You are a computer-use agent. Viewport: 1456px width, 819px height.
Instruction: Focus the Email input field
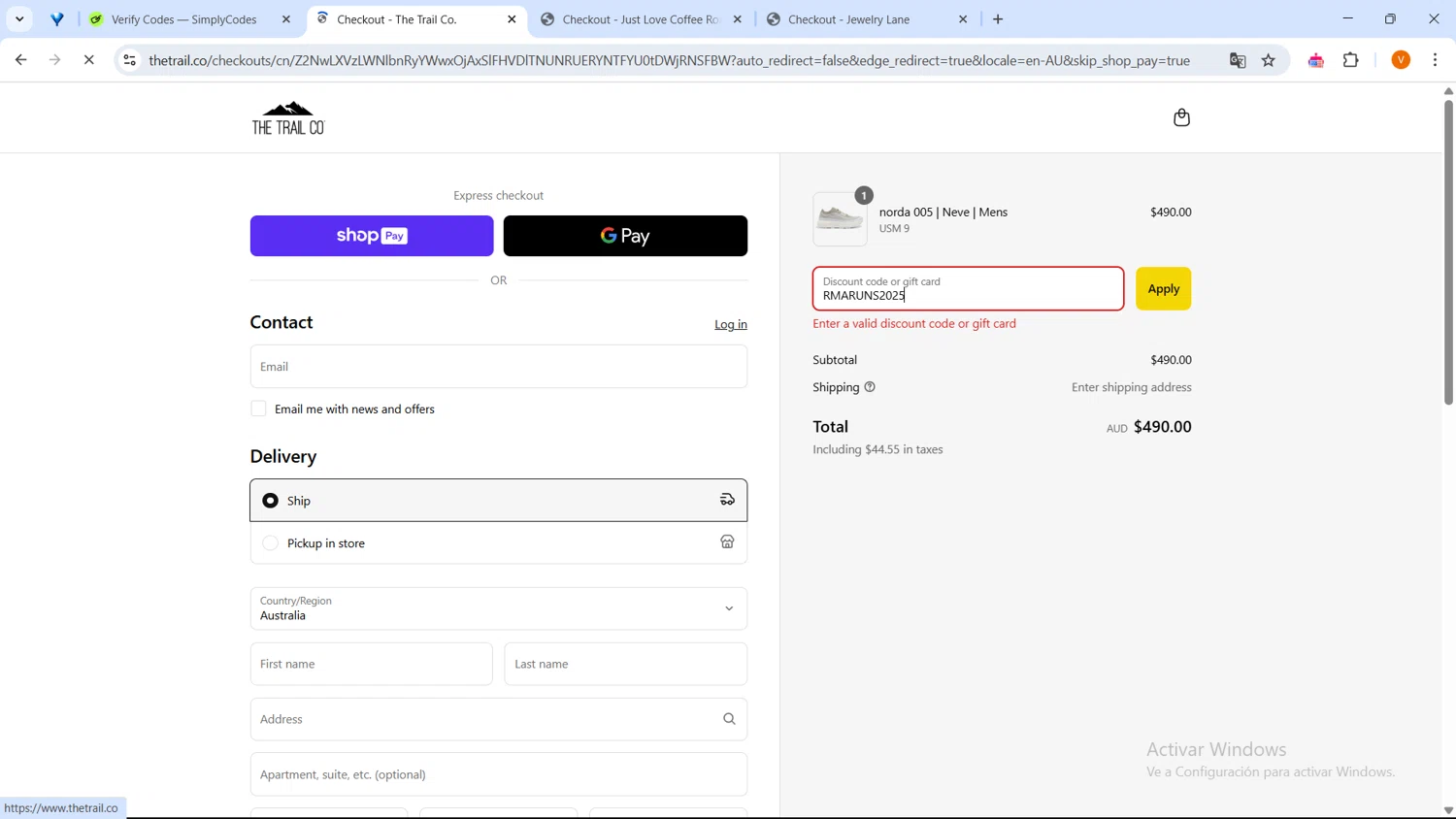pyautogui.click(x=499, y=366)
